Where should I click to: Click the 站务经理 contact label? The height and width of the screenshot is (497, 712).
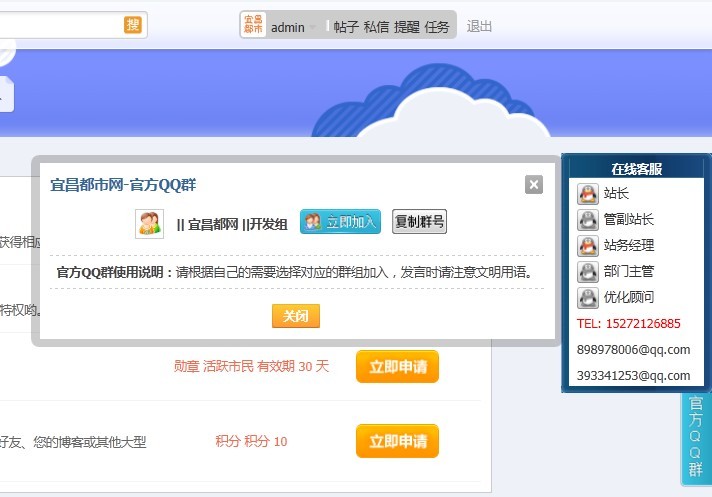[x=629, y=246]
